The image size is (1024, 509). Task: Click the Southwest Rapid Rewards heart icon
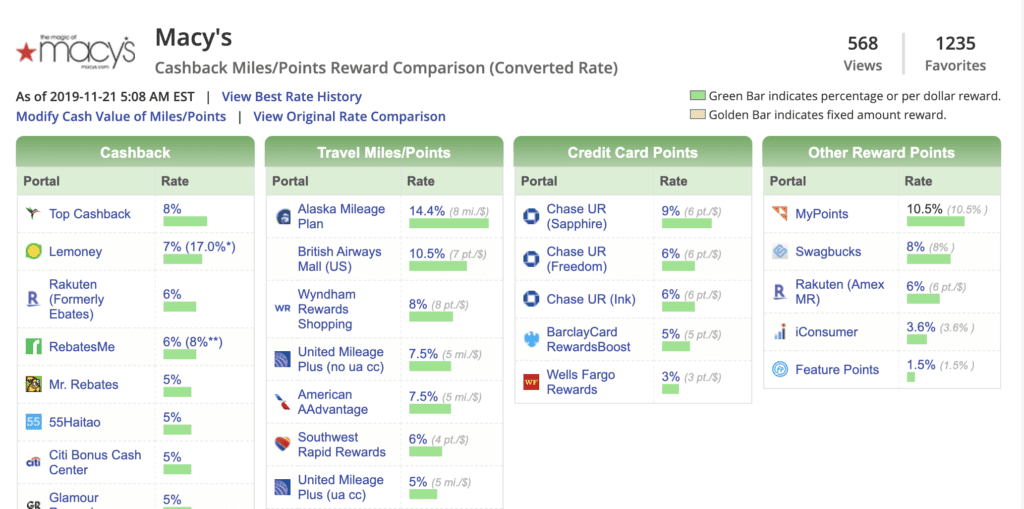pos(282,445)
